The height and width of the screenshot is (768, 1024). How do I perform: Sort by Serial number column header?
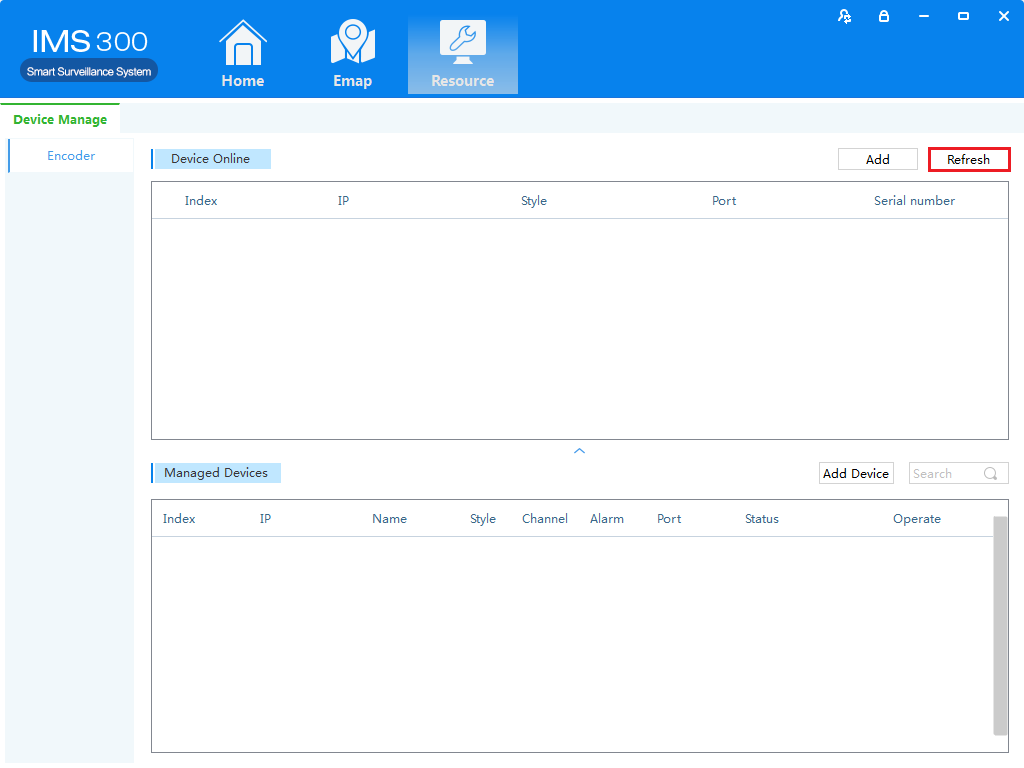(x=914, y=201)
